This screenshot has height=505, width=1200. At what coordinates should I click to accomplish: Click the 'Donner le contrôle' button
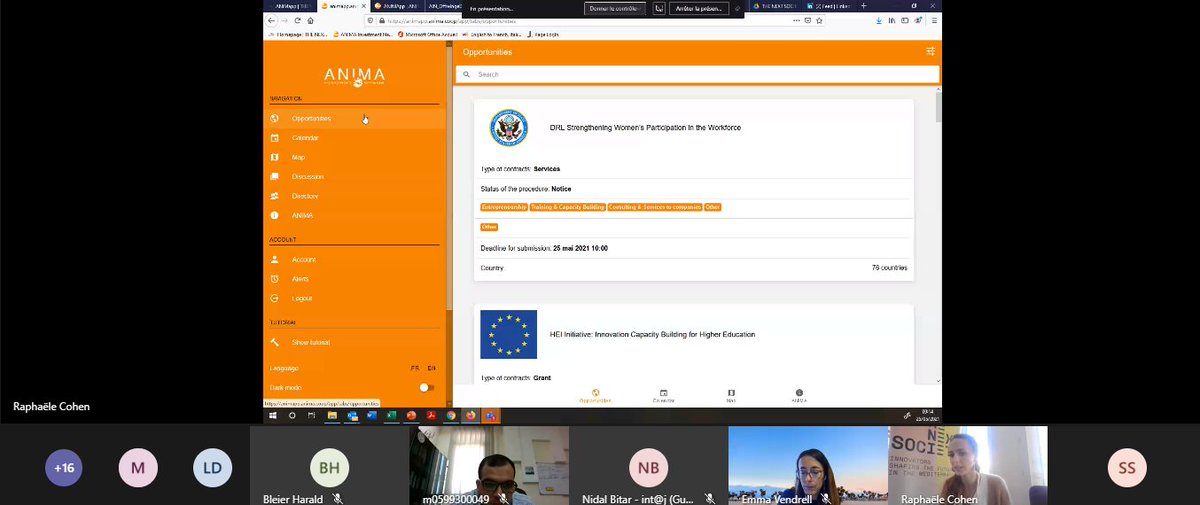pyautogui.click(x=616, y=8)
